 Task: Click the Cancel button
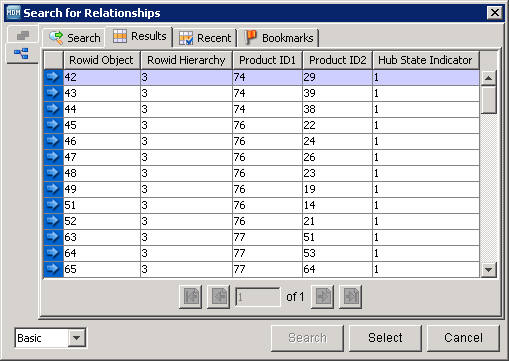tap(463, 338)
